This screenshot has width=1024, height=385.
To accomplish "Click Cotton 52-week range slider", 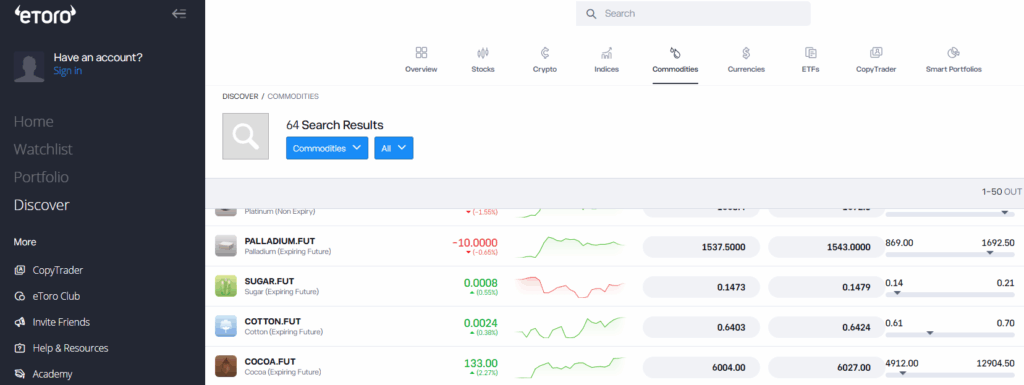I will (950, 334).
